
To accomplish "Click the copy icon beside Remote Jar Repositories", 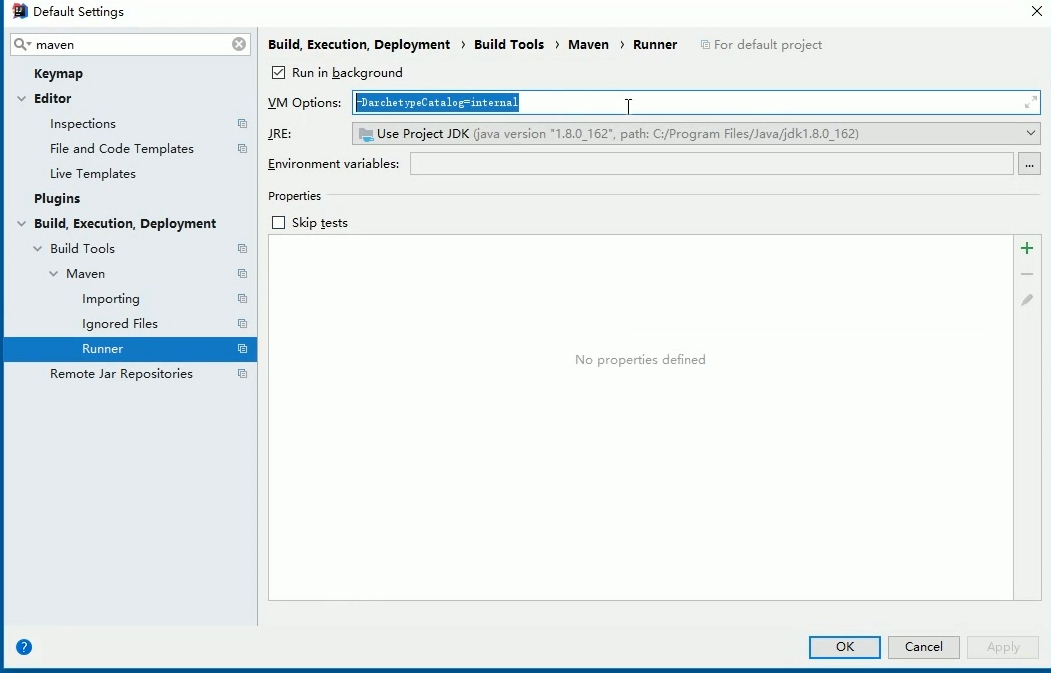I will (x=243, y=374).
